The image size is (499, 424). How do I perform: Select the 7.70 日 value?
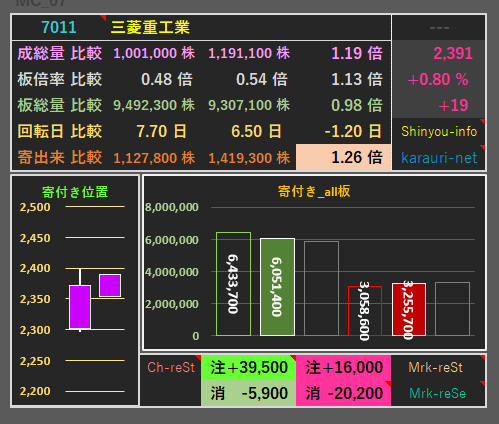[161, 131]
